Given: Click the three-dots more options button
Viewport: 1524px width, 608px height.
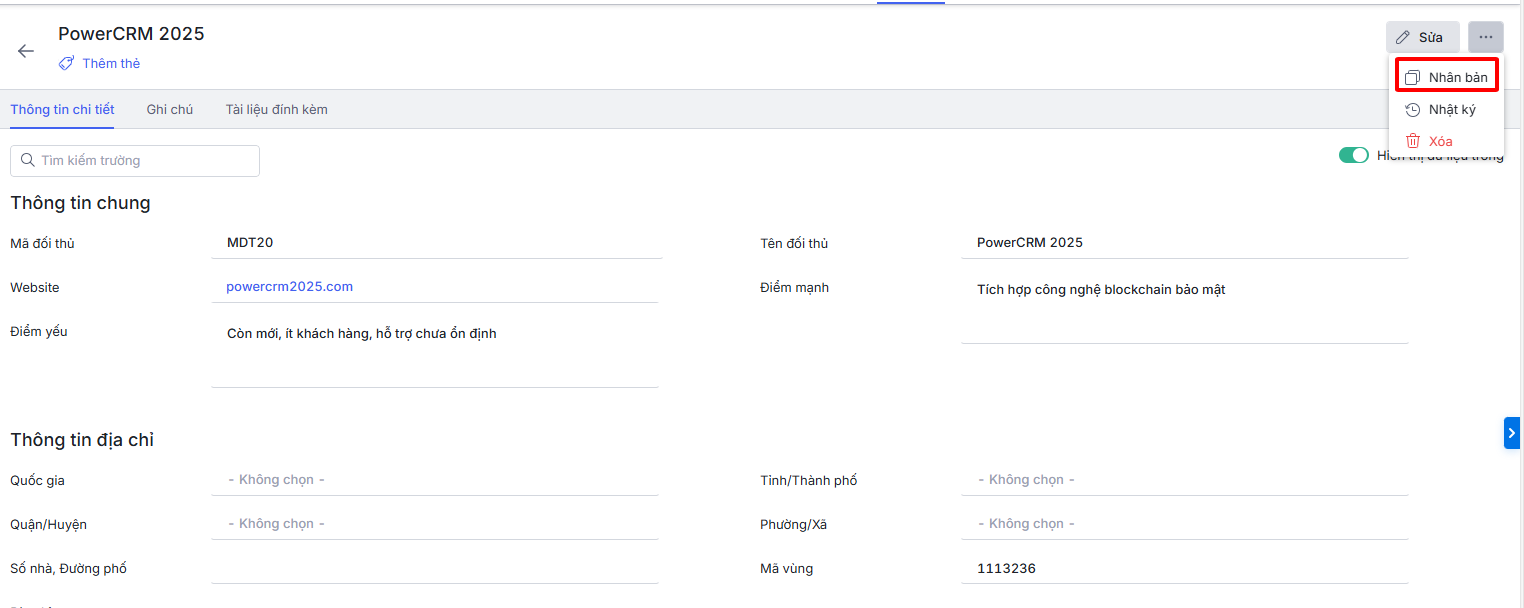Looking at the screenshot, I should tap(1485, 37).
